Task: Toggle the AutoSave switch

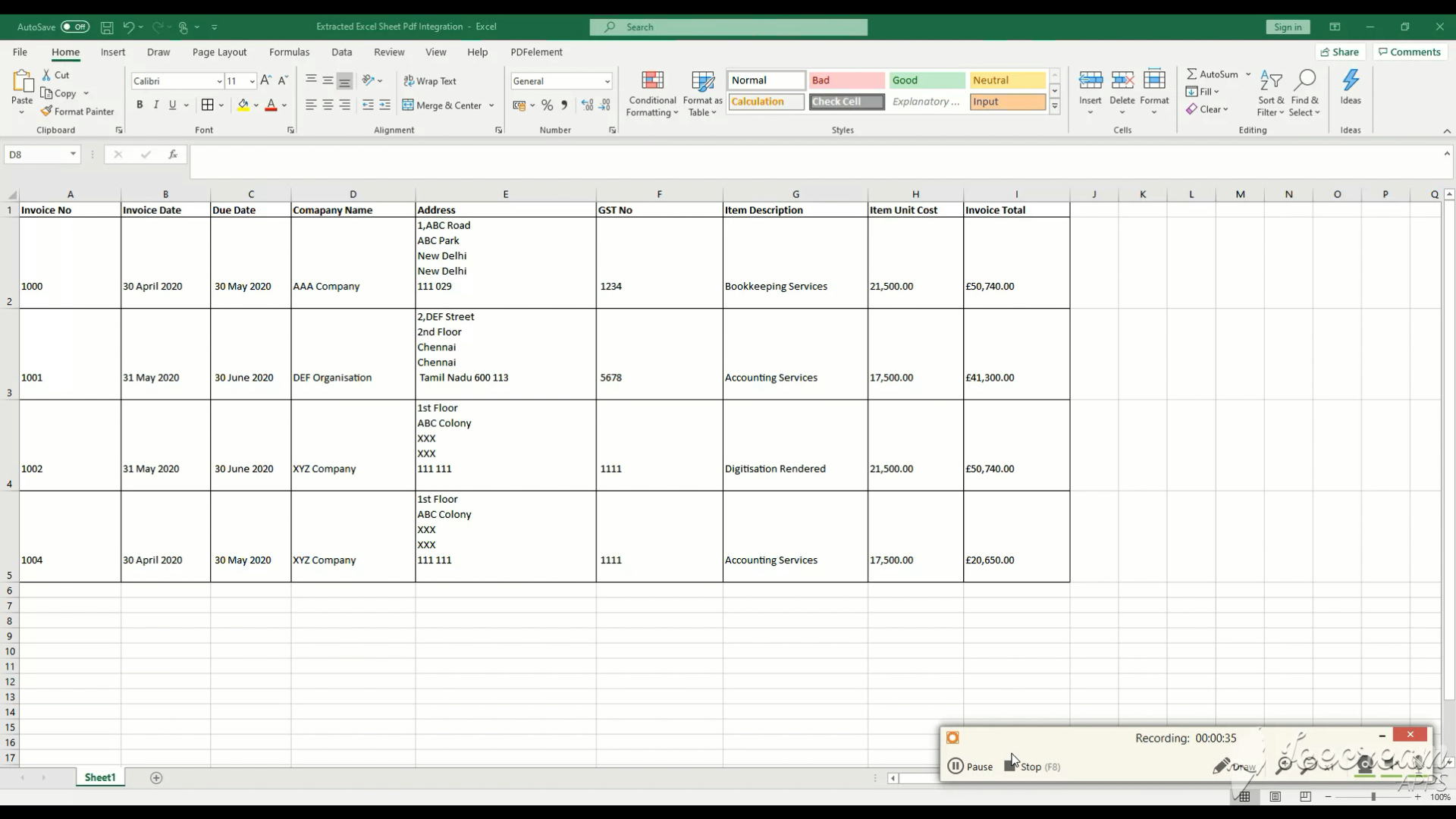Action: point(75,27)
